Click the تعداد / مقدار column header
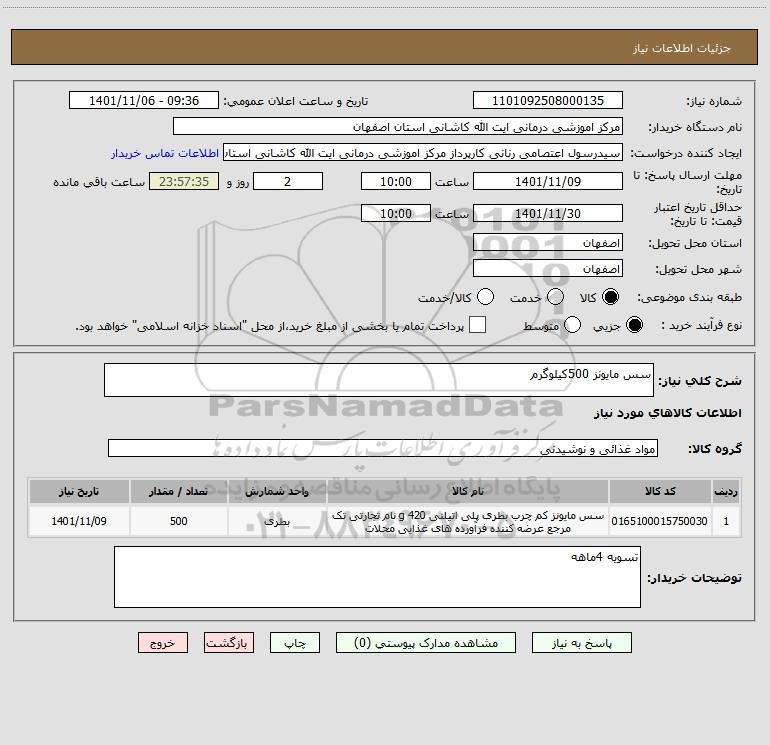 coord(179,491)
